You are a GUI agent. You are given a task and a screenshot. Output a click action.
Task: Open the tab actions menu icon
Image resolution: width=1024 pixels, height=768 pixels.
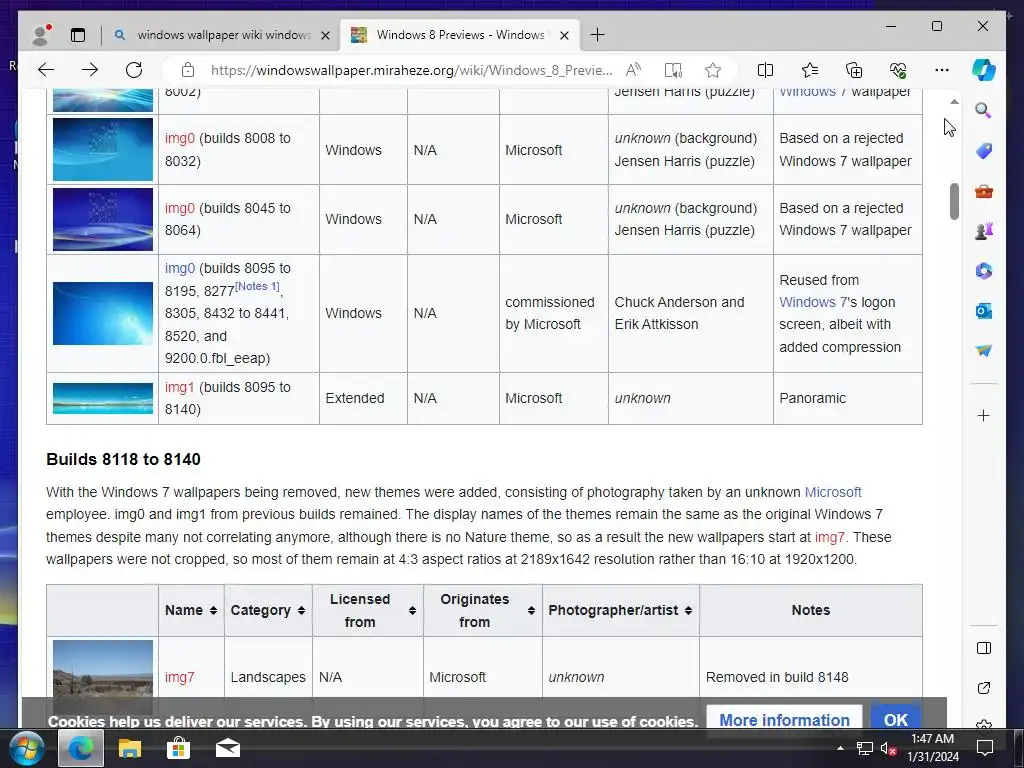click(78, 35)
